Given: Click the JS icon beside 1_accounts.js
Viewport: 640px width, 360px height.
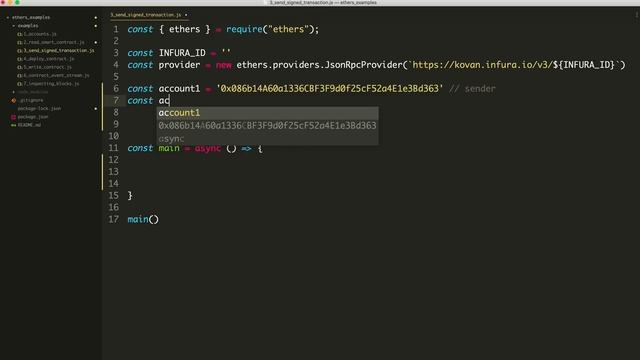Looking at the screenshot, I should [x=20, y=34].
